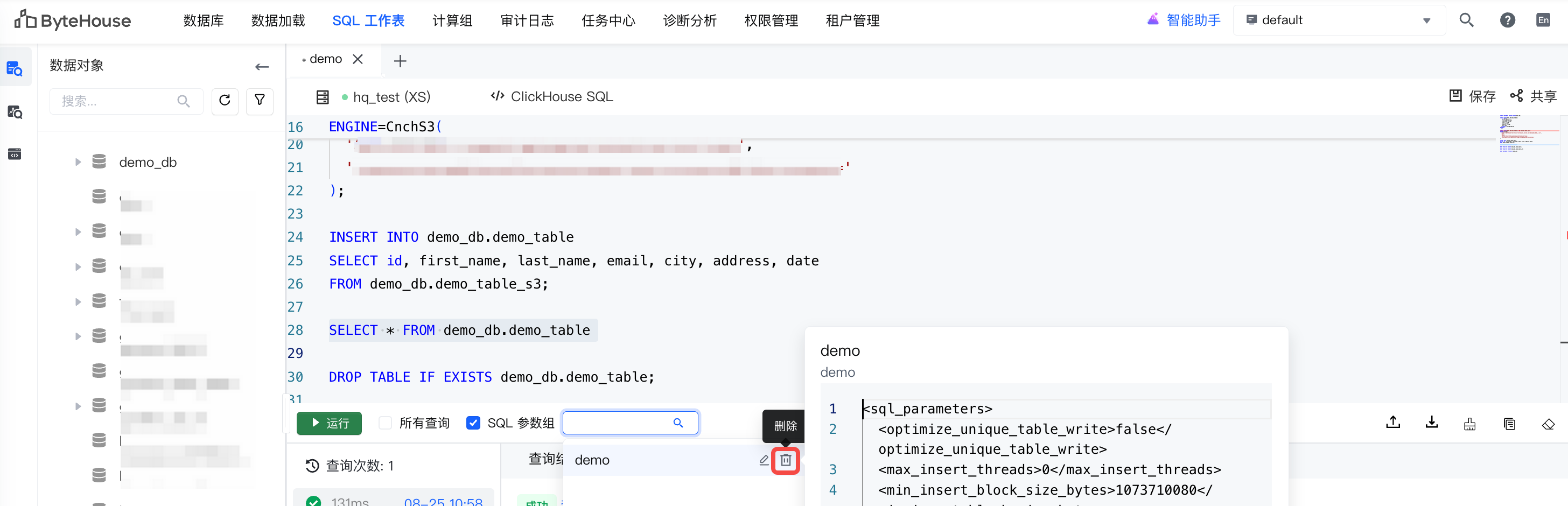This screenshot has width=1568, height=506.
Task: Open the 租户管理 menu
Action: [x=853, y=20]
